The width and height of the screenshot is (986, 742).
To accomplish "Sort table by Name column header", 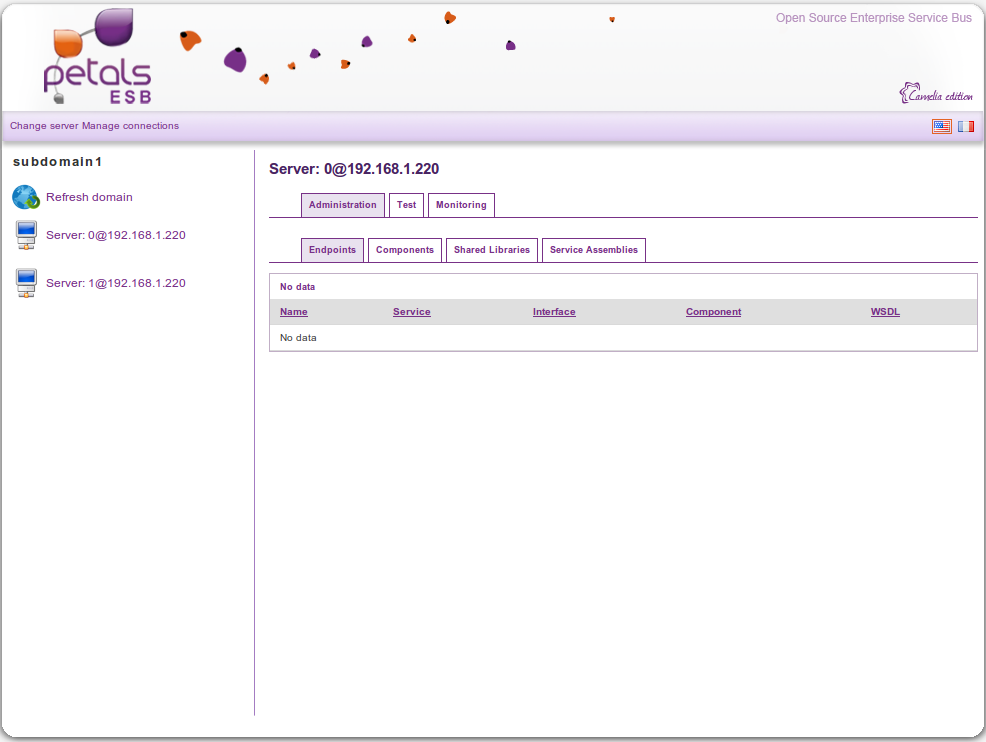I will pos(293,312).
